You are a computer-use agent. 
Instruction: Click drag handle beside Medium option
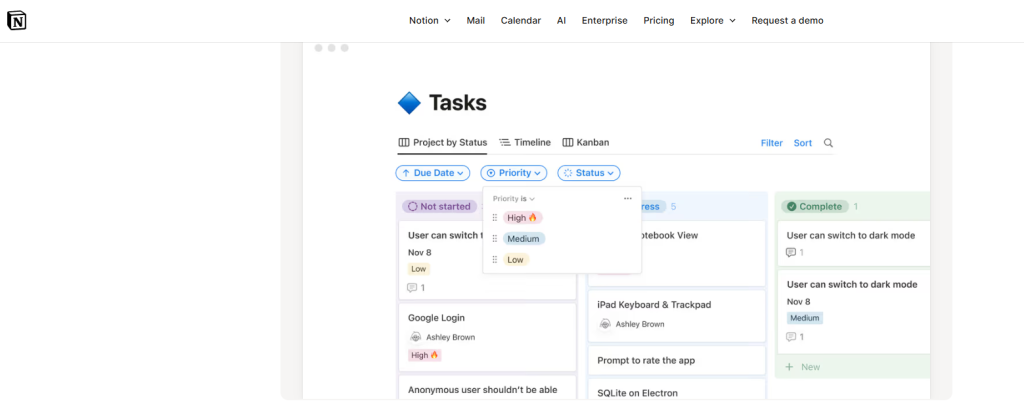coord(494,239)
